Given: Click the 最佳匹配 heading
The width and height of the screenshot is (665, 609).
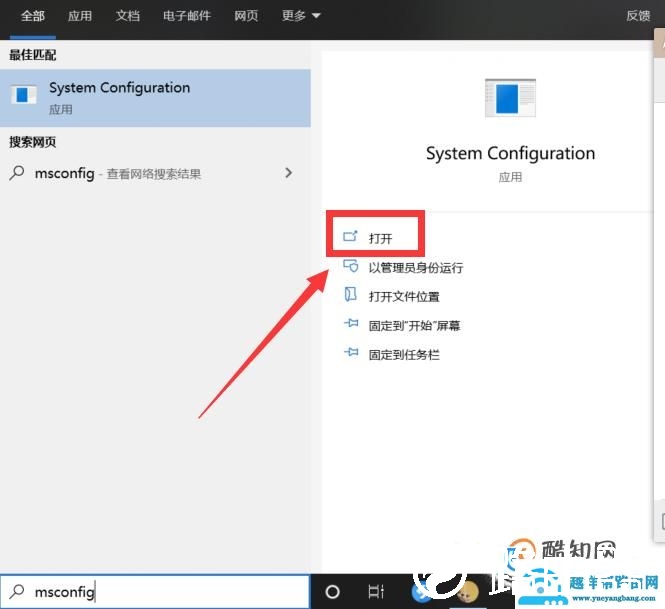Looking at the screenshot, I should click(x=33, y=55).
